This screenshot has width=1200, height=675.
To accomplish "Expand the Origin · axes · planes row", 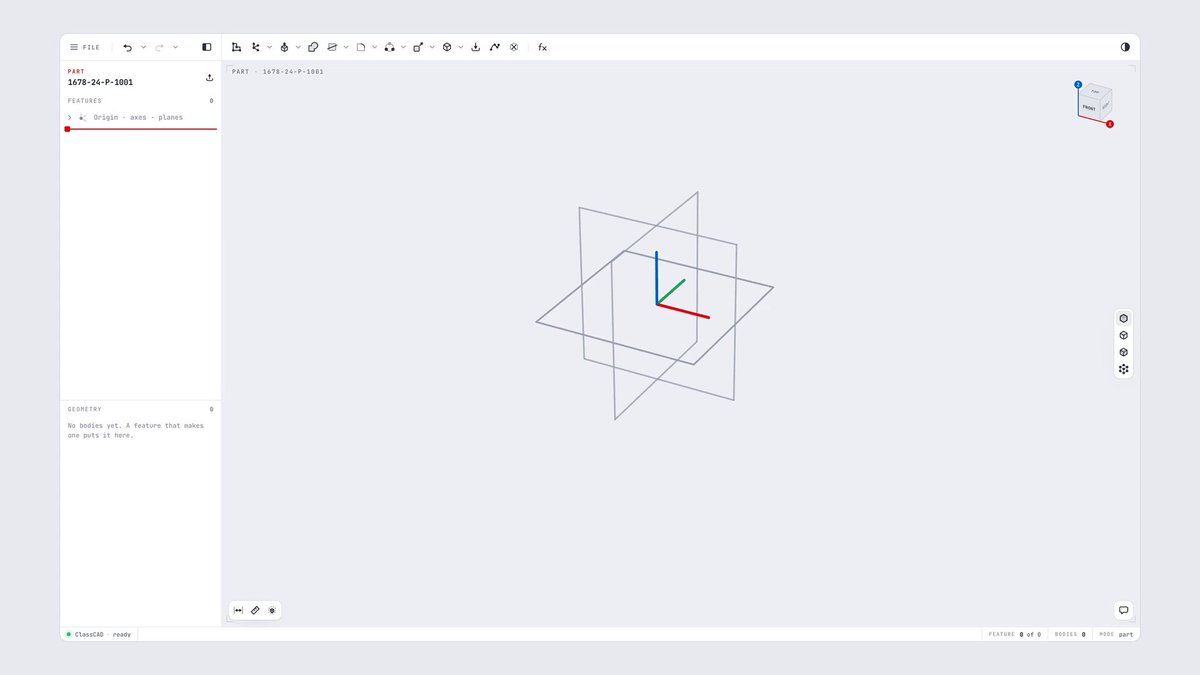I will click(69, 117).
